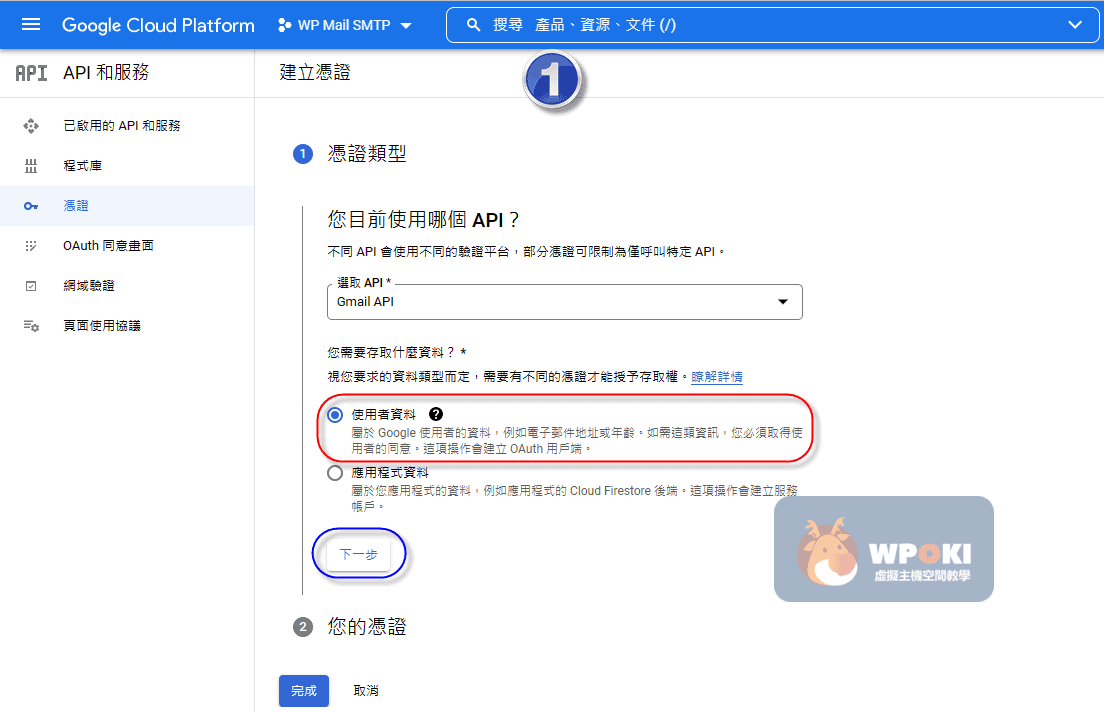Open the hamburger navigation menu

tap(31, 25)
